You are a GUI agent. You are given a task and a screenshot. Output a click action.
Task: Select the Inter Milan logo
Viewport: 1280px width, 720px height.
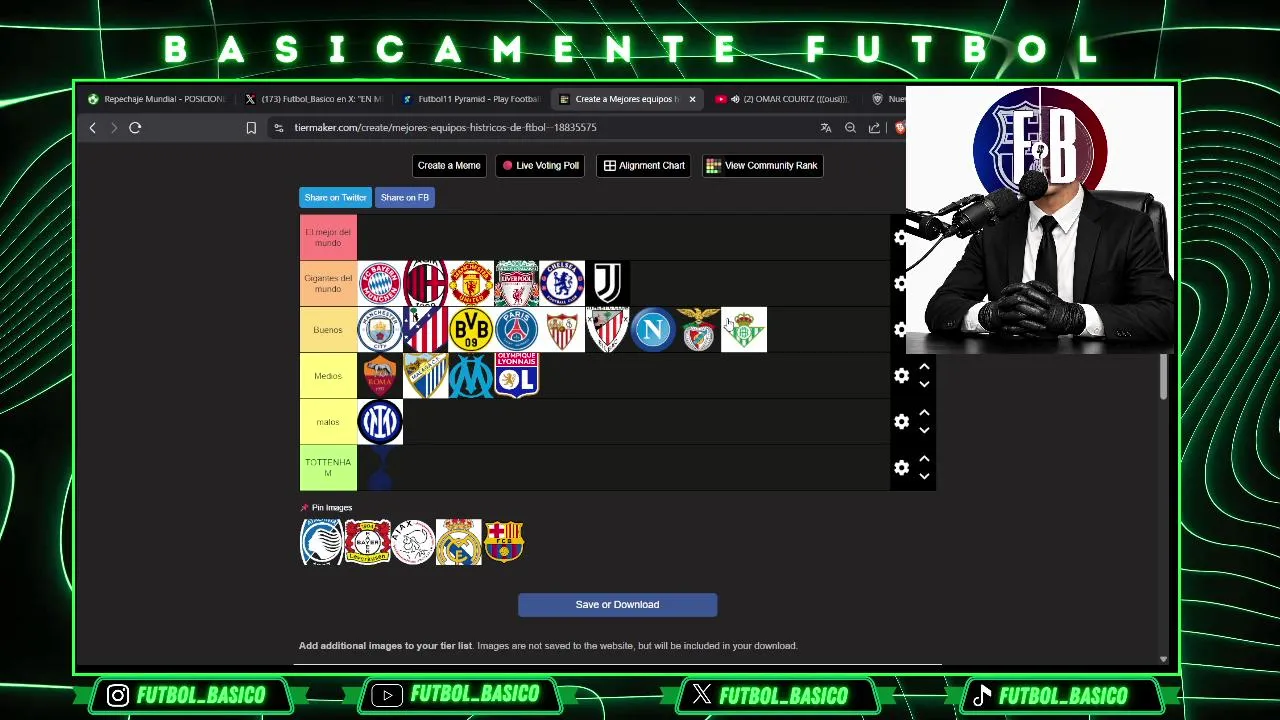click(380, 422)
